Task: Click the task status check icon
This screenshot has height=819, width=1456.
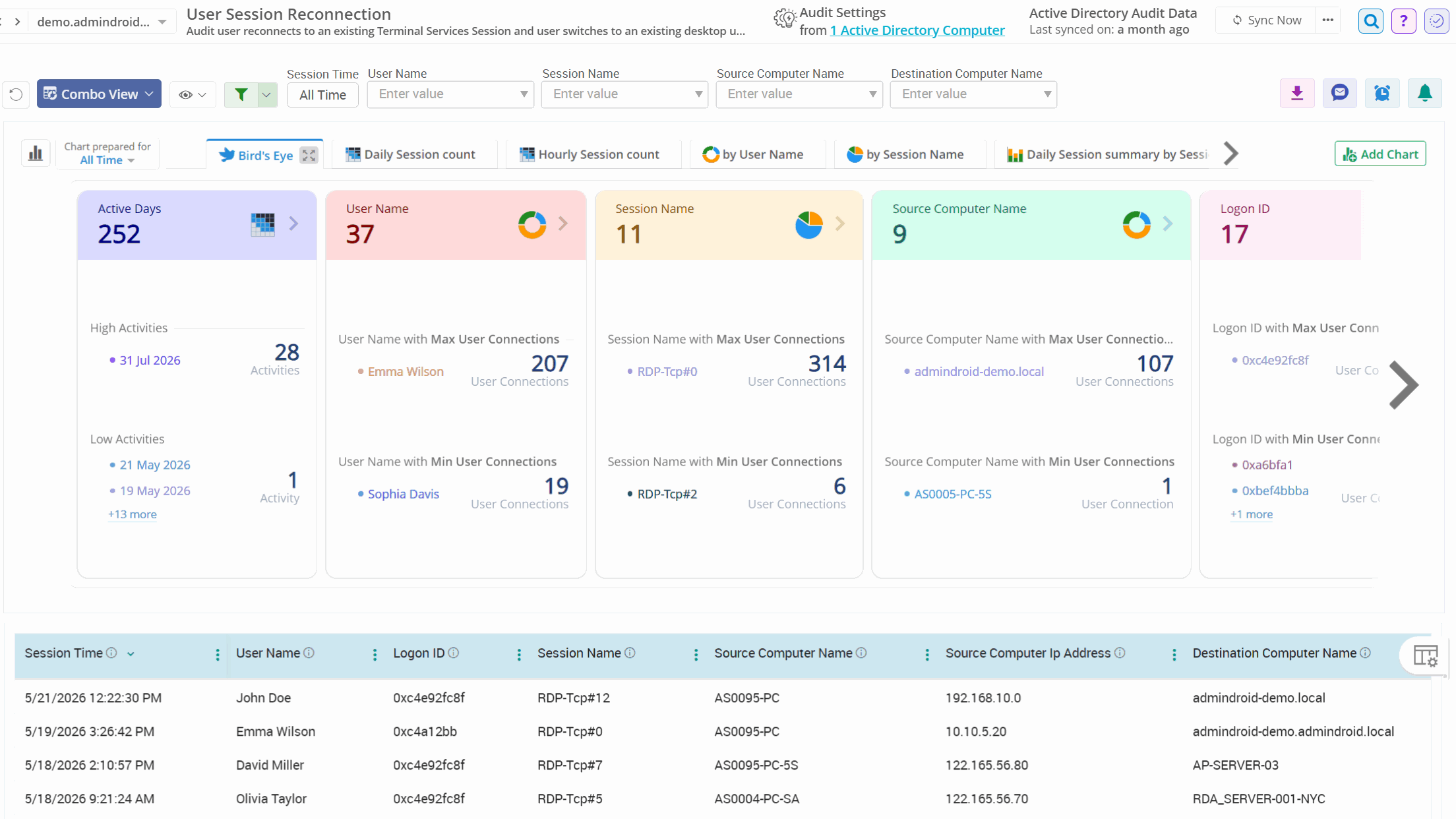Action: pos(1436,21)
